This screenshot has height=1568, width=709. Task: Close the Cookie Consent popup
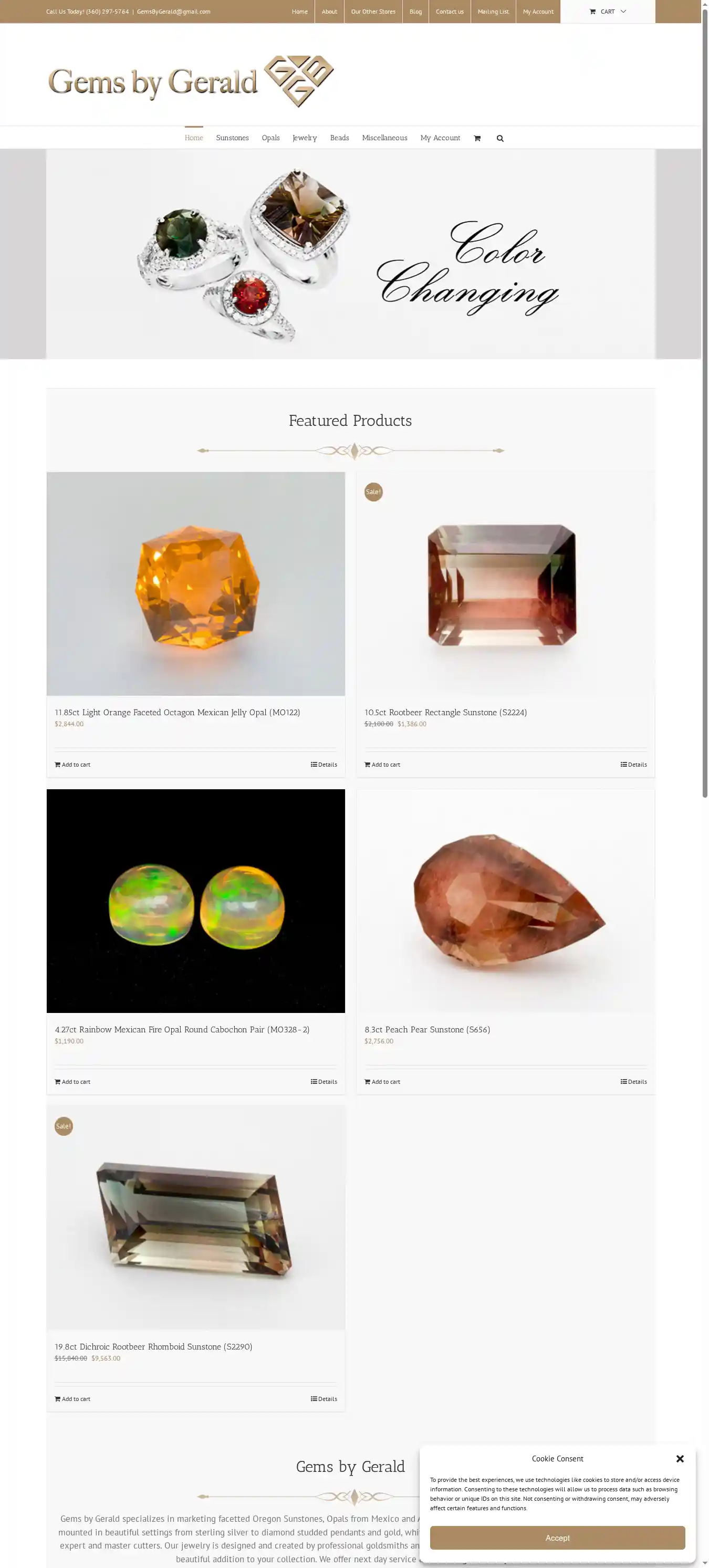click(x=680, y=1458)
